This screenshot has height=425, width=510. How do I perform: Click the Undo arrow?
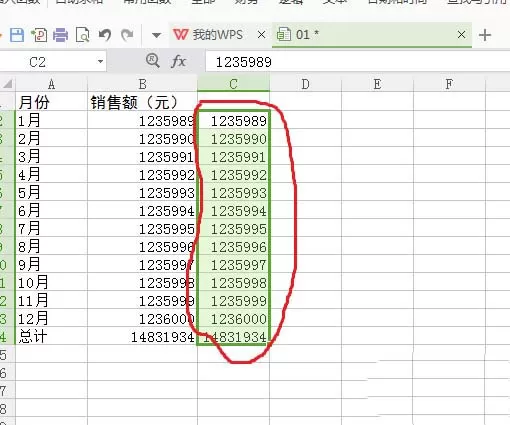click(x=105, y=35)
